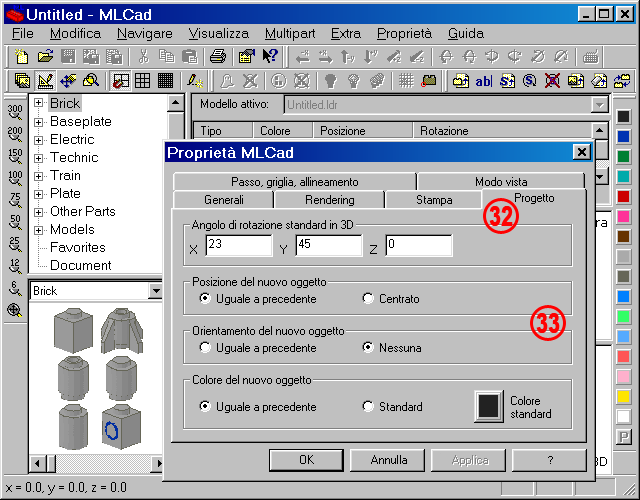Screen dimensions: 640x500
Task: Expand the Brick tree node
Action: 38,103
